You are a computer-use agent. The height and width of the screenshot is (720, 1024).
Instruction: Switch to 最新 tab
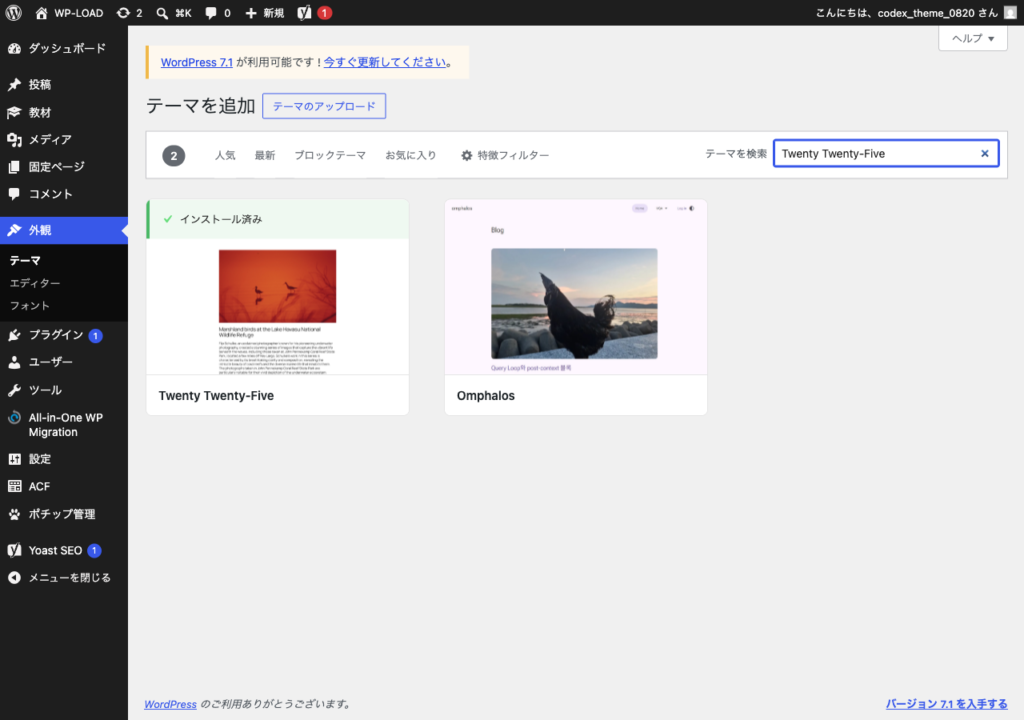click(264, 155)
